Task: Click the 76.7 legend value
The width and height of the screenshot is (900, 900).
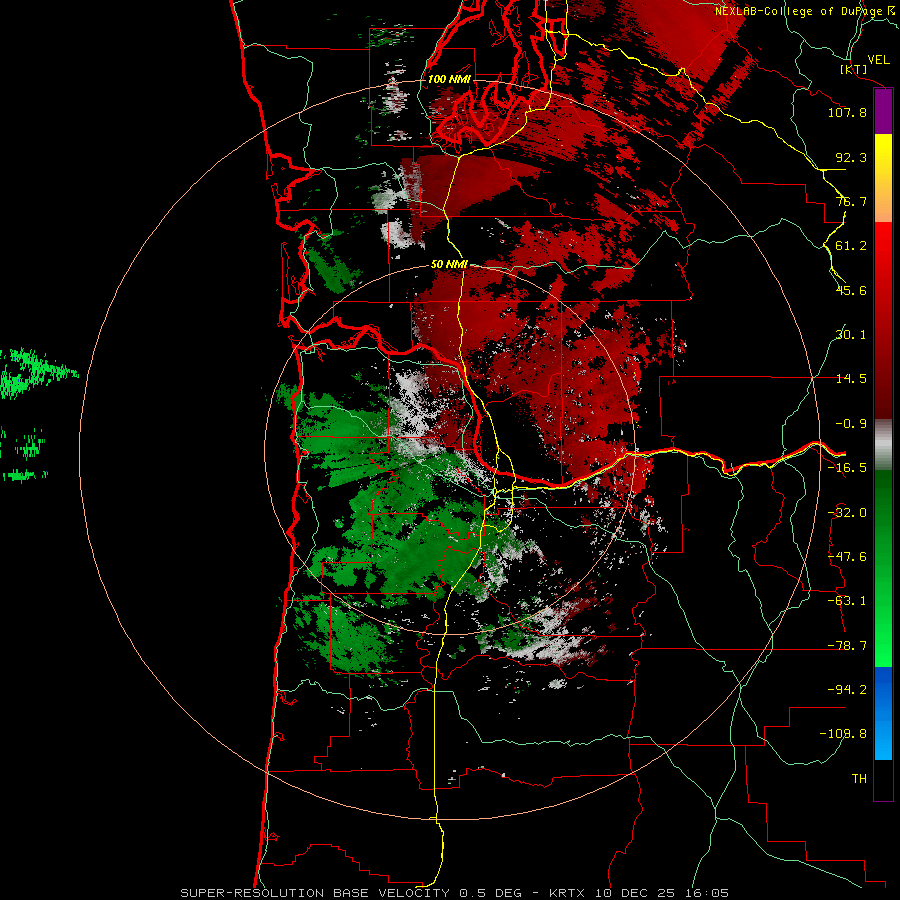Action: pos(851,201)
